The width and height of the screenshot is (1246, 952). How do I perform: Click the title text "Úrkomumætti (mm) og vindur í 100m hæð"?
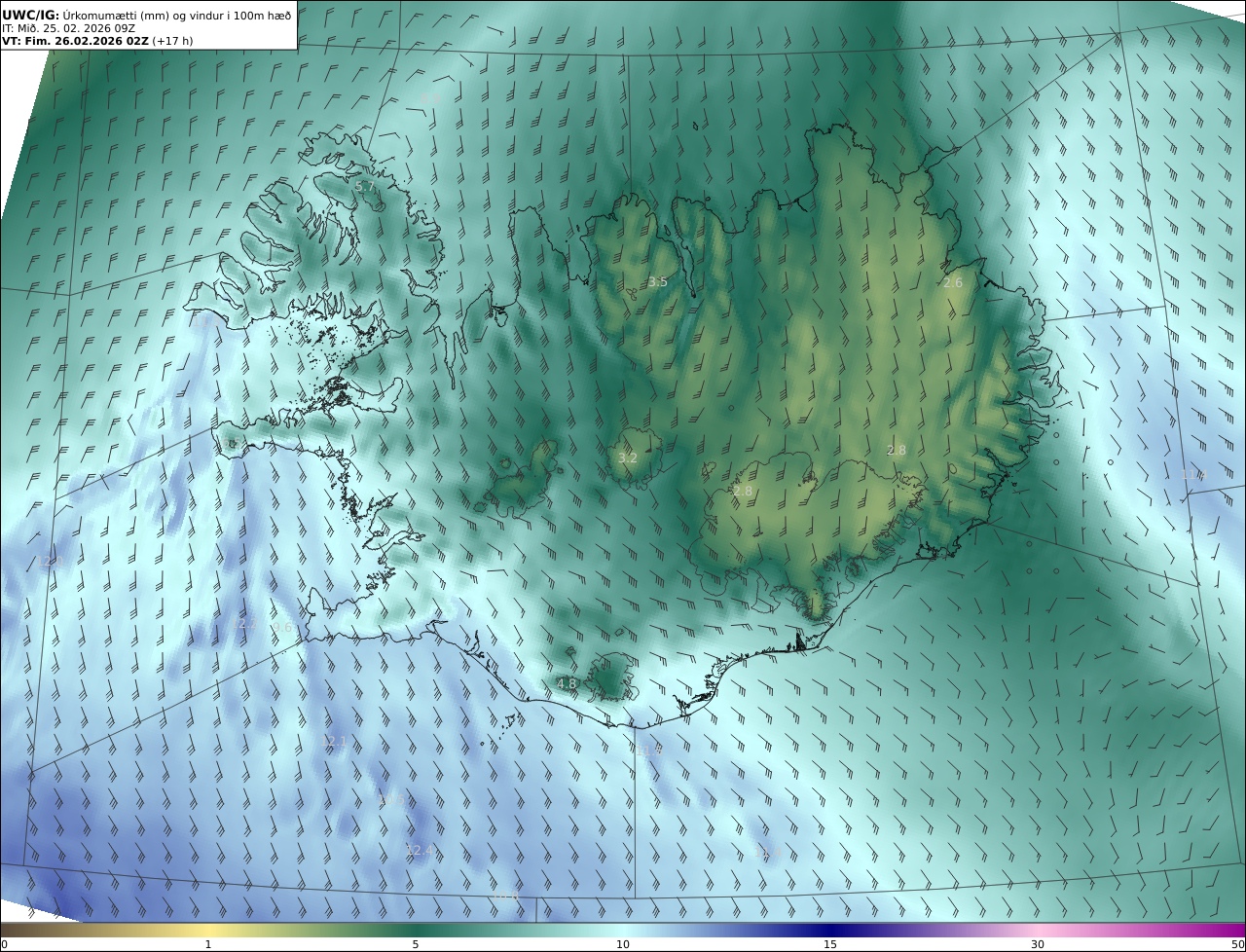coord(177,15)
